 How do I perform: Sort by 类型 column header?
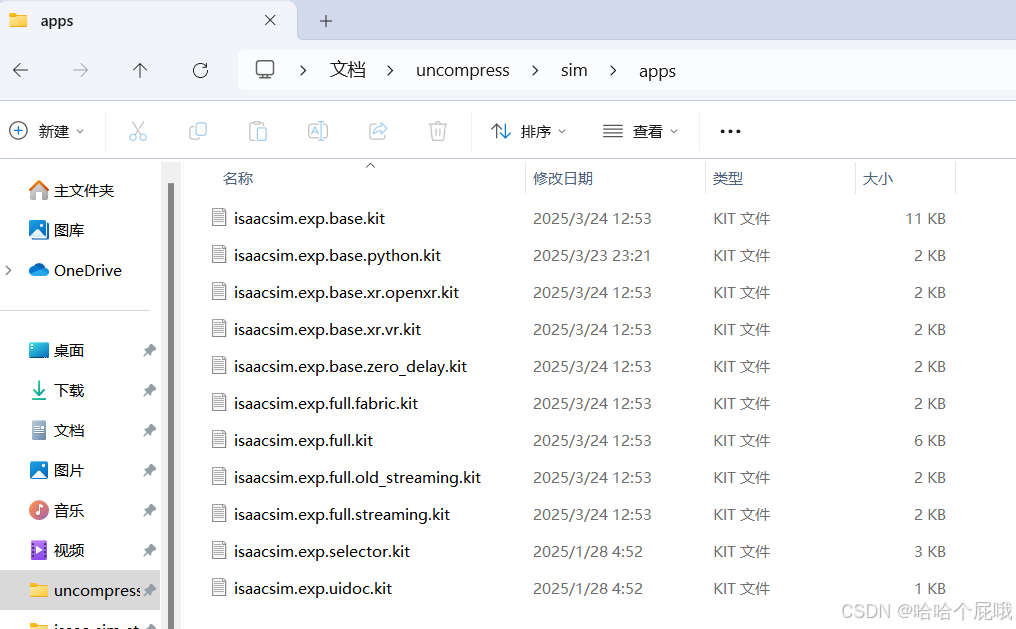pos(728,179)
